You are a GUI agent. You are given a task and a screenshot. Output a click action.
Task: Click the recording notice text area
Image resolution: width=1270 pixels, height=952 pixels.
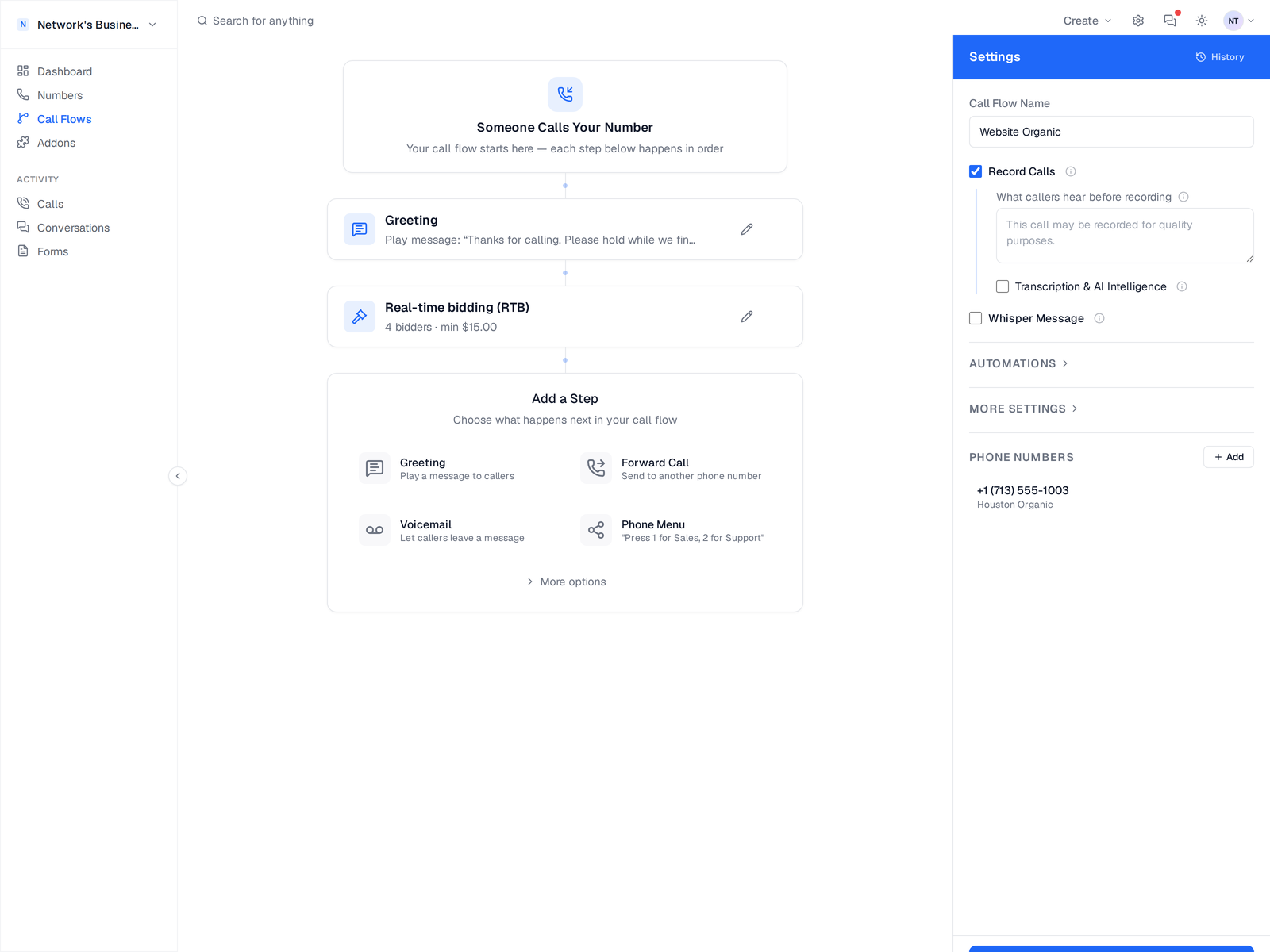coord(1125,236)
